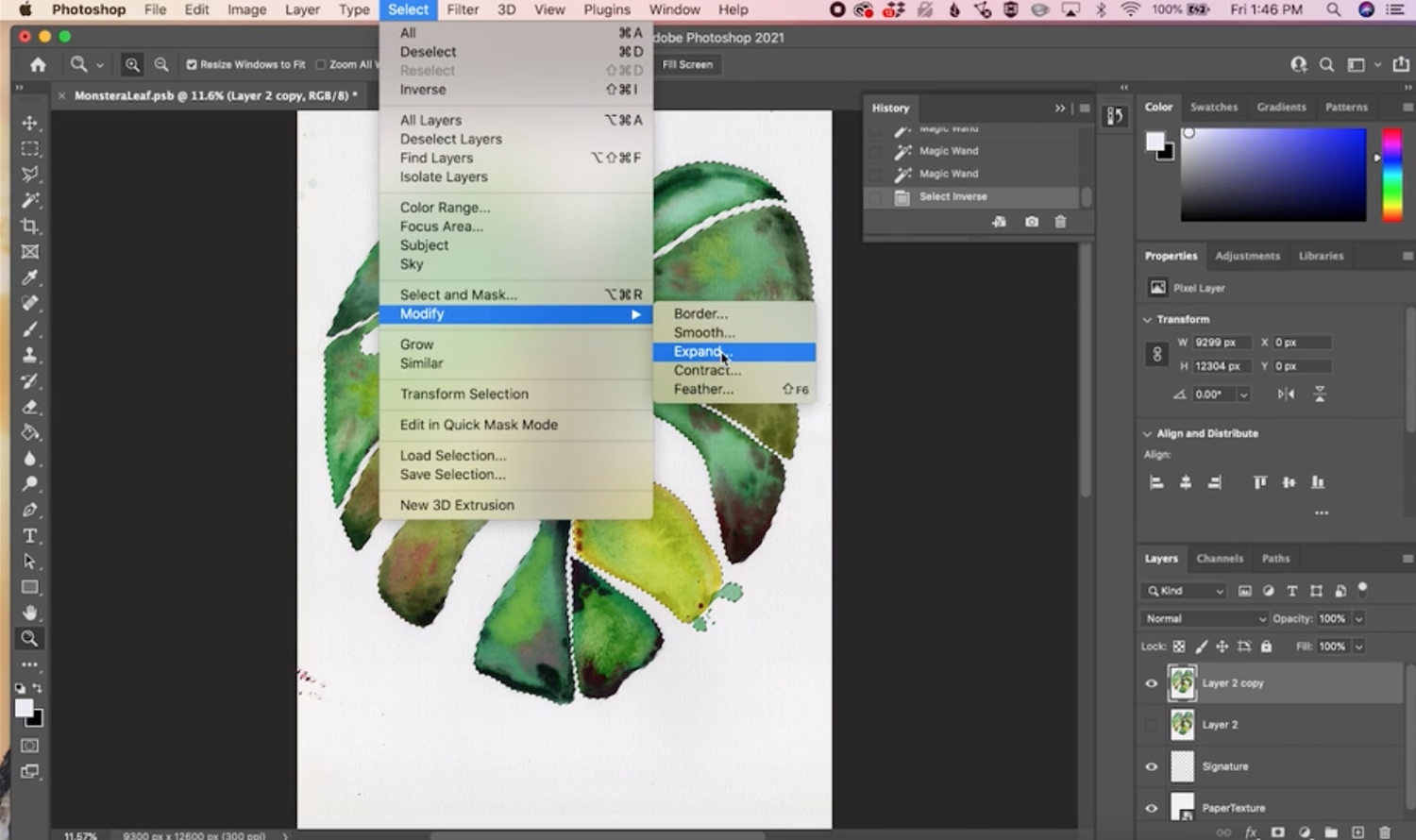Select the Select Inverse history state
The width and height of the screenshot is (1416, 840).
point(952,196)
